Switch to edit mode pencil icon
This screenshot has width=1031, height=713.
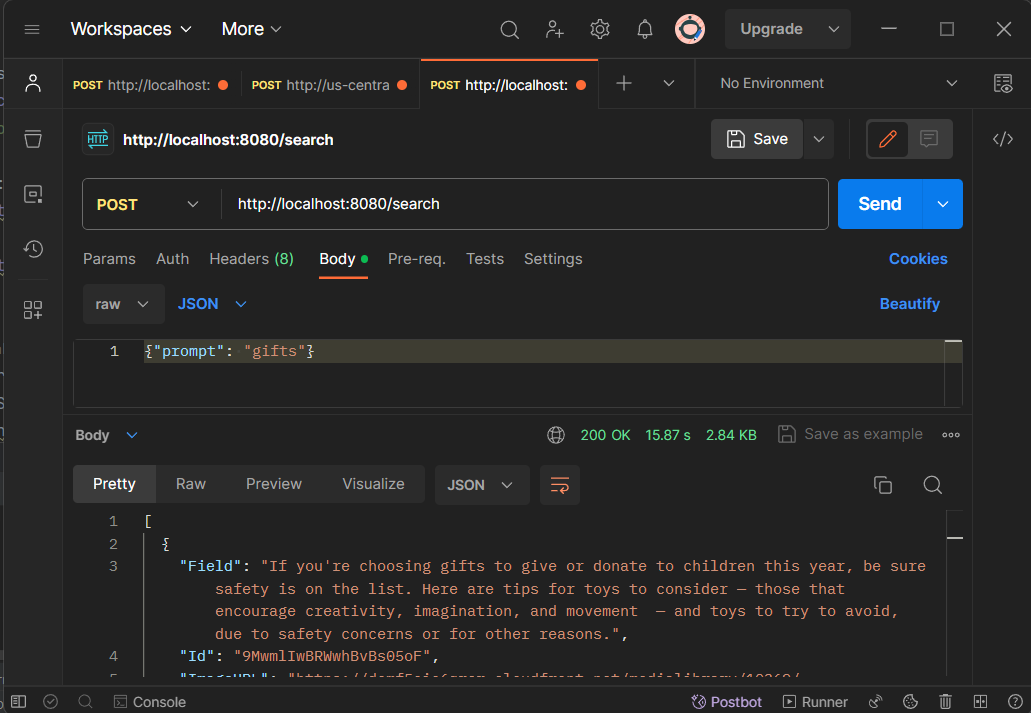(888, 139)
